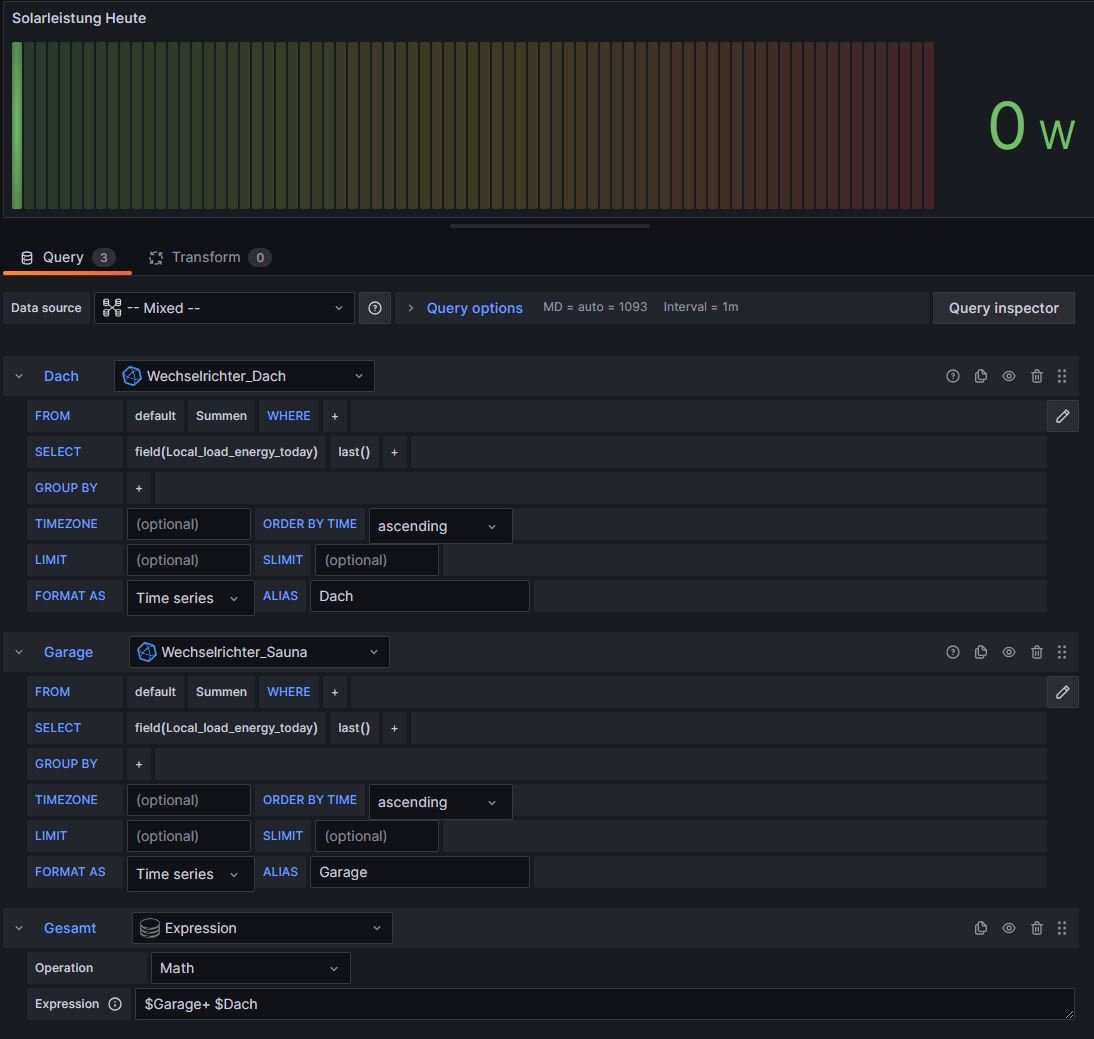Select the Query tab
Screen dimensions: 1094x1039
point(62,257)
